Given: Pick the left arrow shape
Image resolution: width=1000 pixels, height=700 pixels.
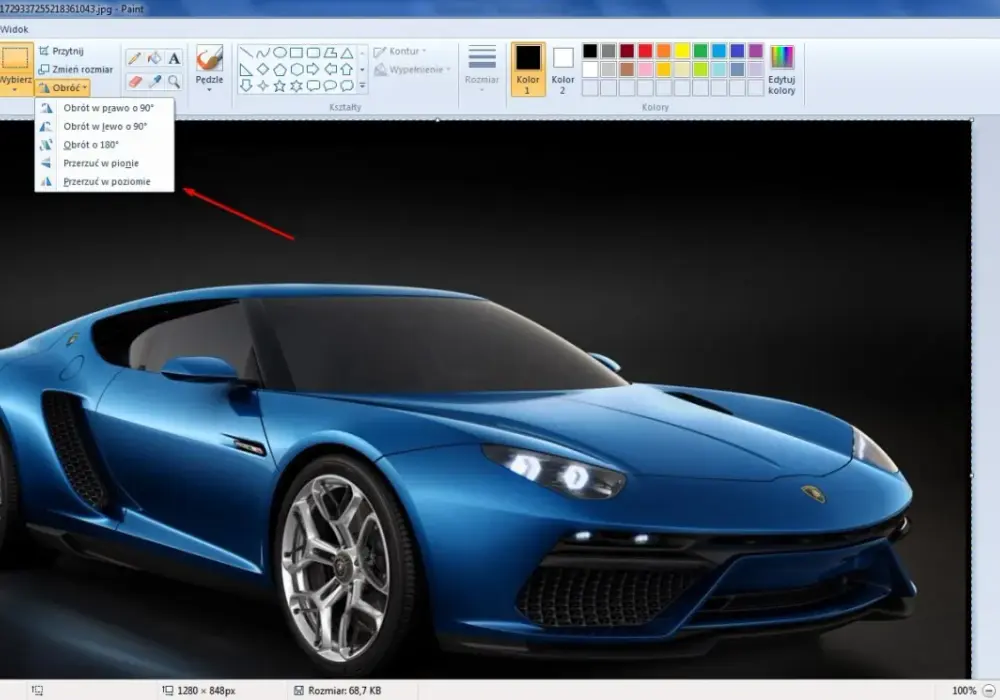Looking at the screenshot, I should tap(330, 69).
